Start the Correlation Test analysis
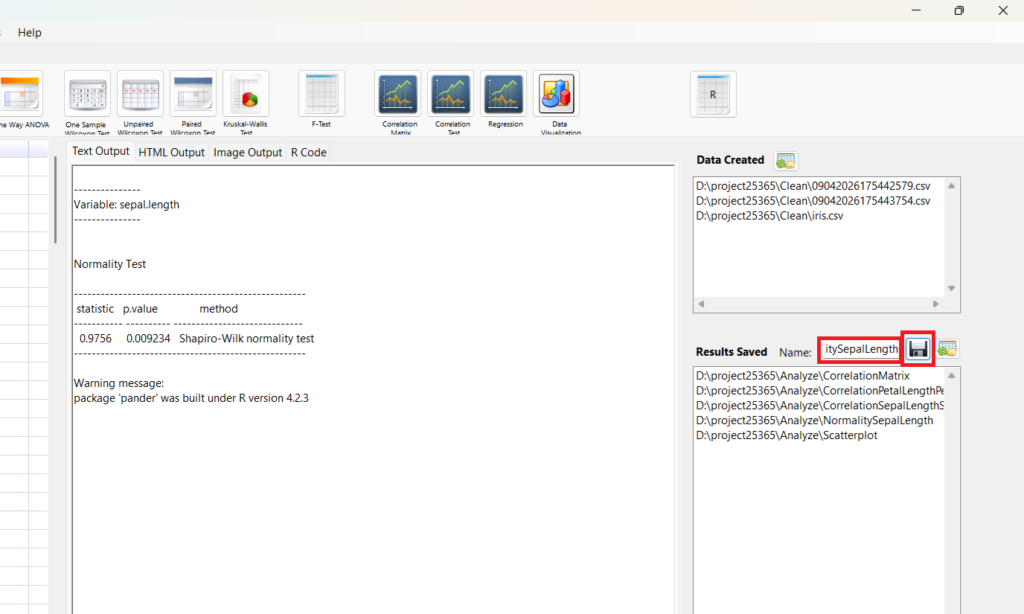Screen dimensions: 1024x614 tap(451, 94)
